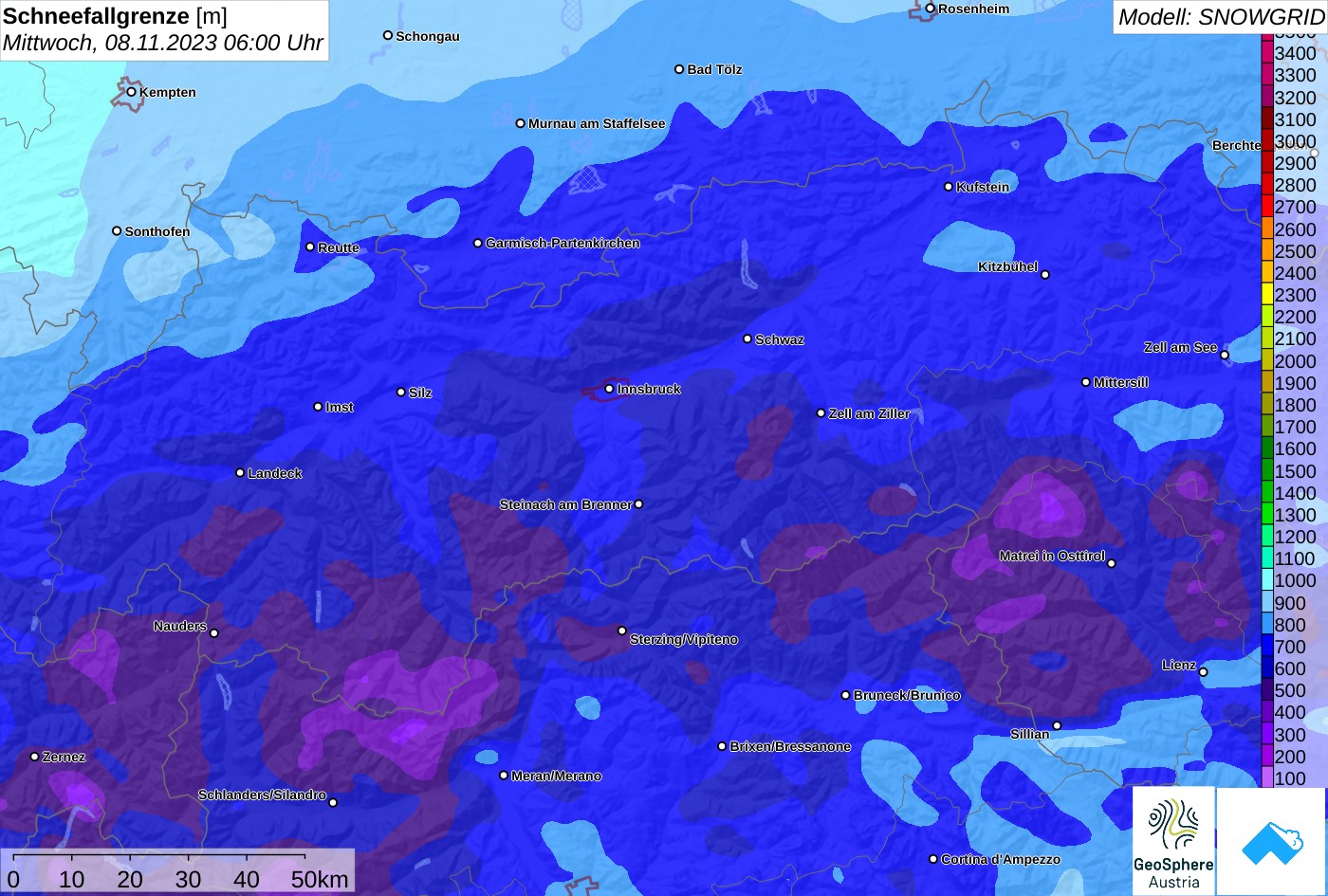Click the Murnau am Staffelsee label
The height and width of the screenshot is (896, 1328).
[x=597, y=123]
